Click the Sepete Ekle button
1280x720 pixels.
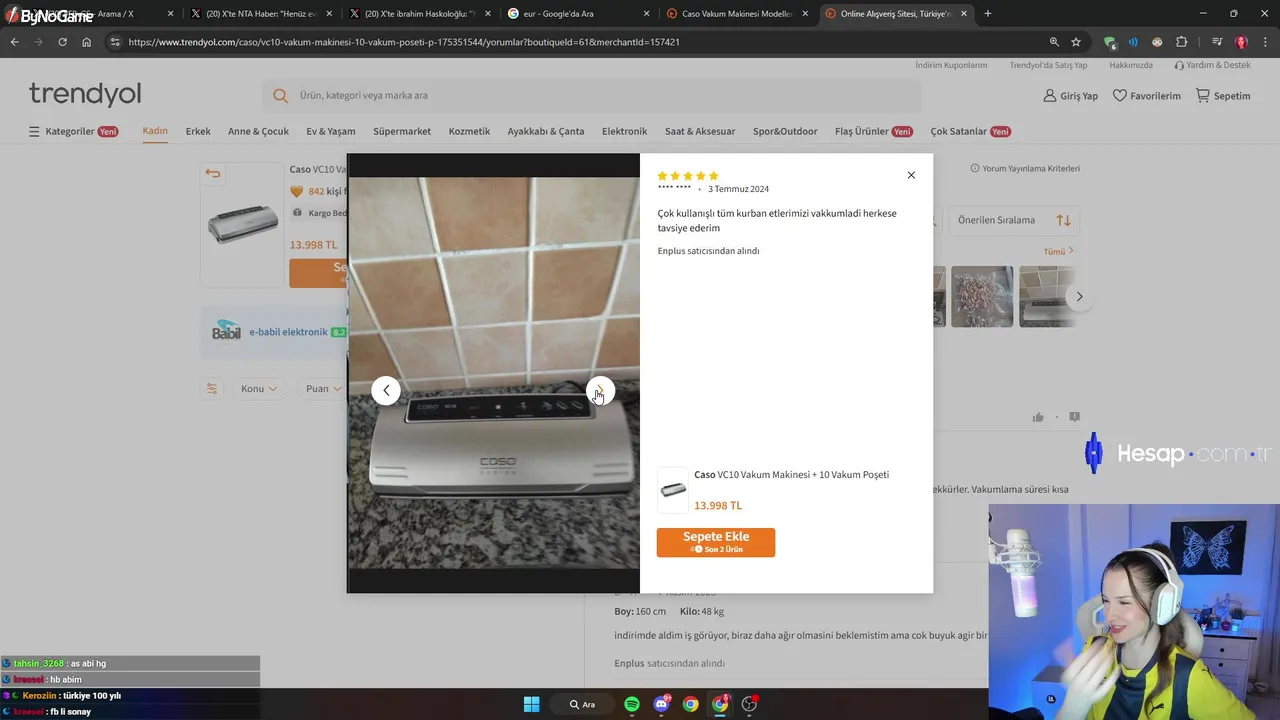point(716,542)
